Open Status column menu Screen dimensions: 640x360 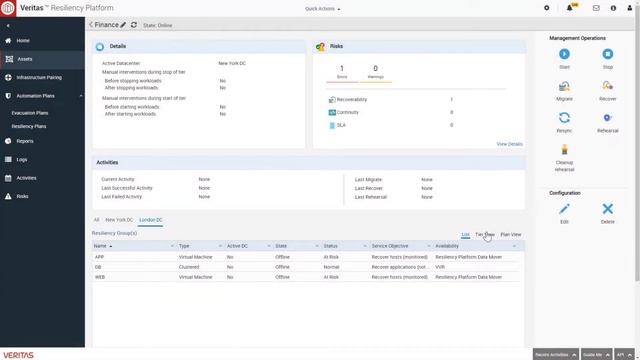(x=365, y=246)
